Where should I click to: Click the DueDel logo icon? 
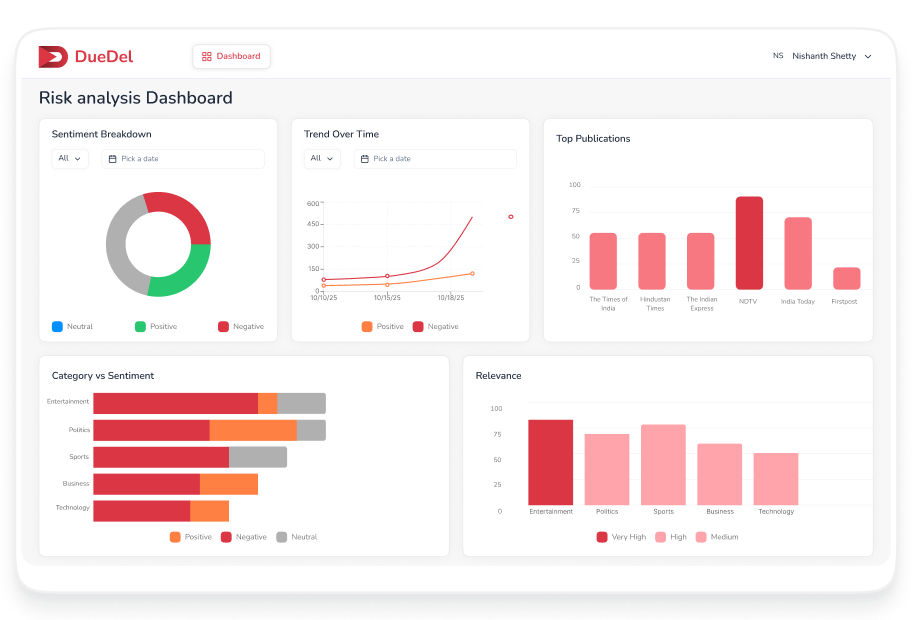52,56
